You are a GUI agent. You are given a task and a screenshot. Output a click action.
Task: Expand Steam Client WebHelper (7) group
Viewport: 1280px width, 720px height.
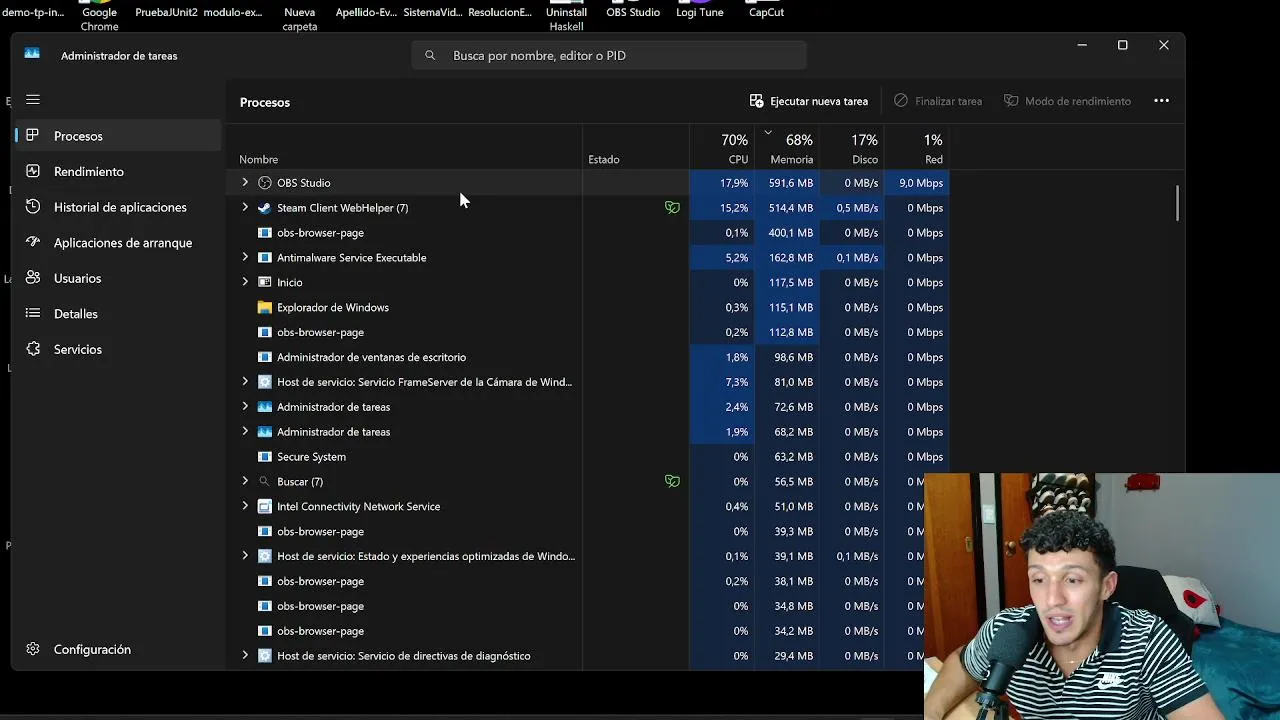pos(245,208)
